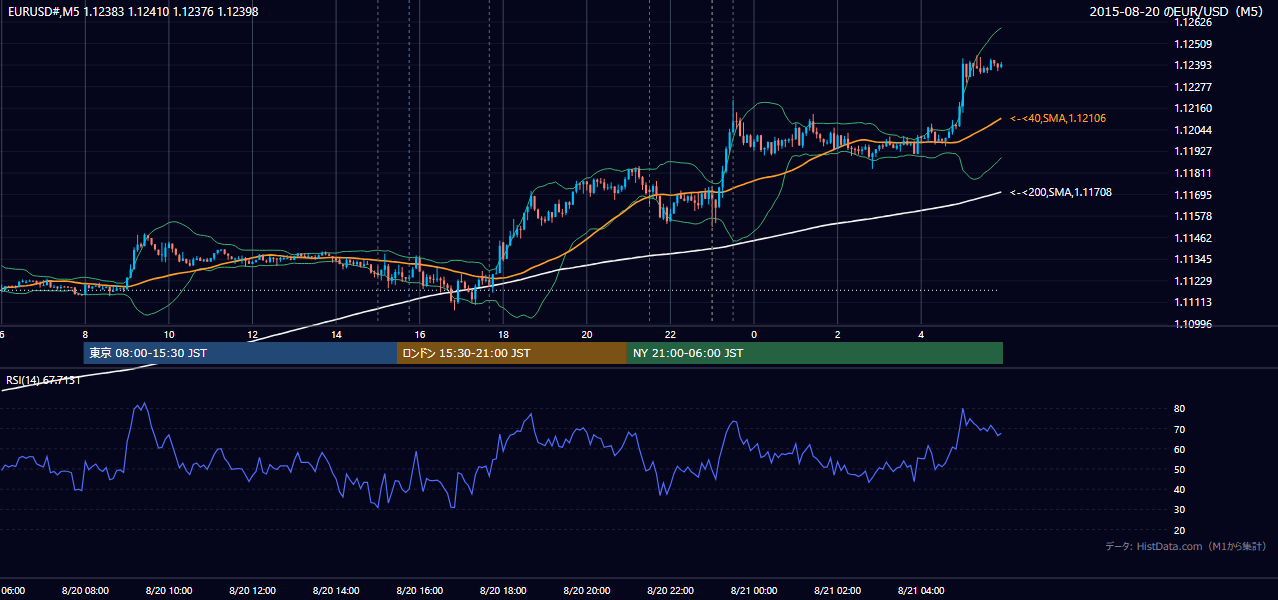Click price axis label 1.12160
This screenshot has height=600, width=1278.
tap(1194, 108)
